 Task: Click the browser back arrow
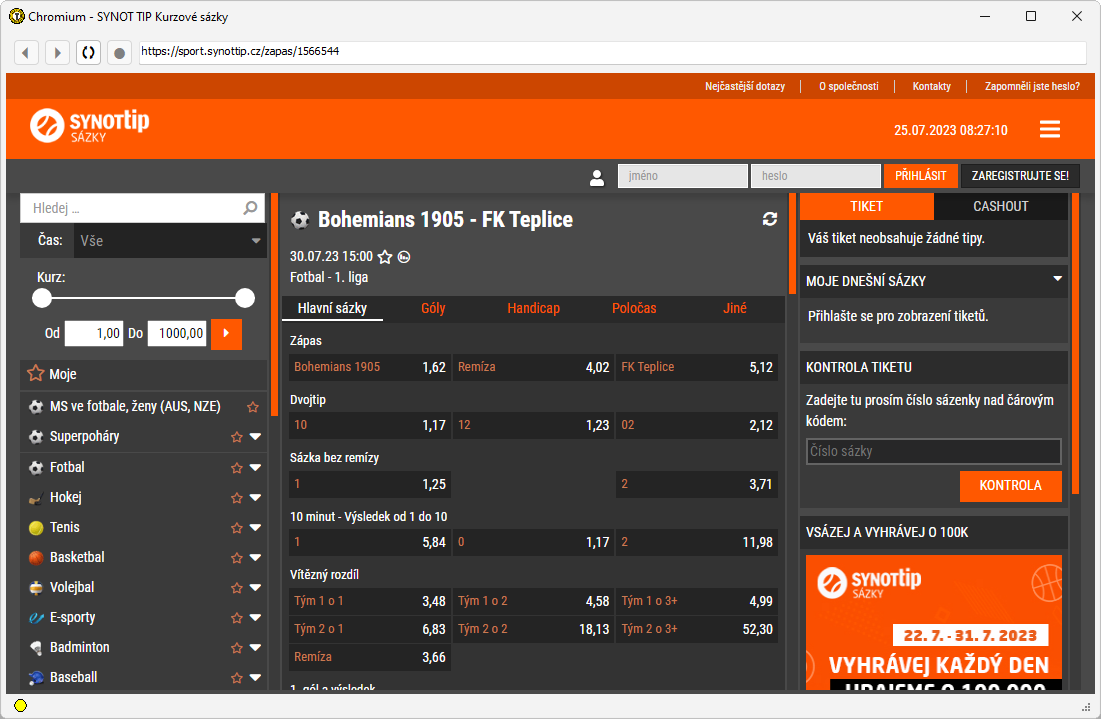[x=26, y=52]
